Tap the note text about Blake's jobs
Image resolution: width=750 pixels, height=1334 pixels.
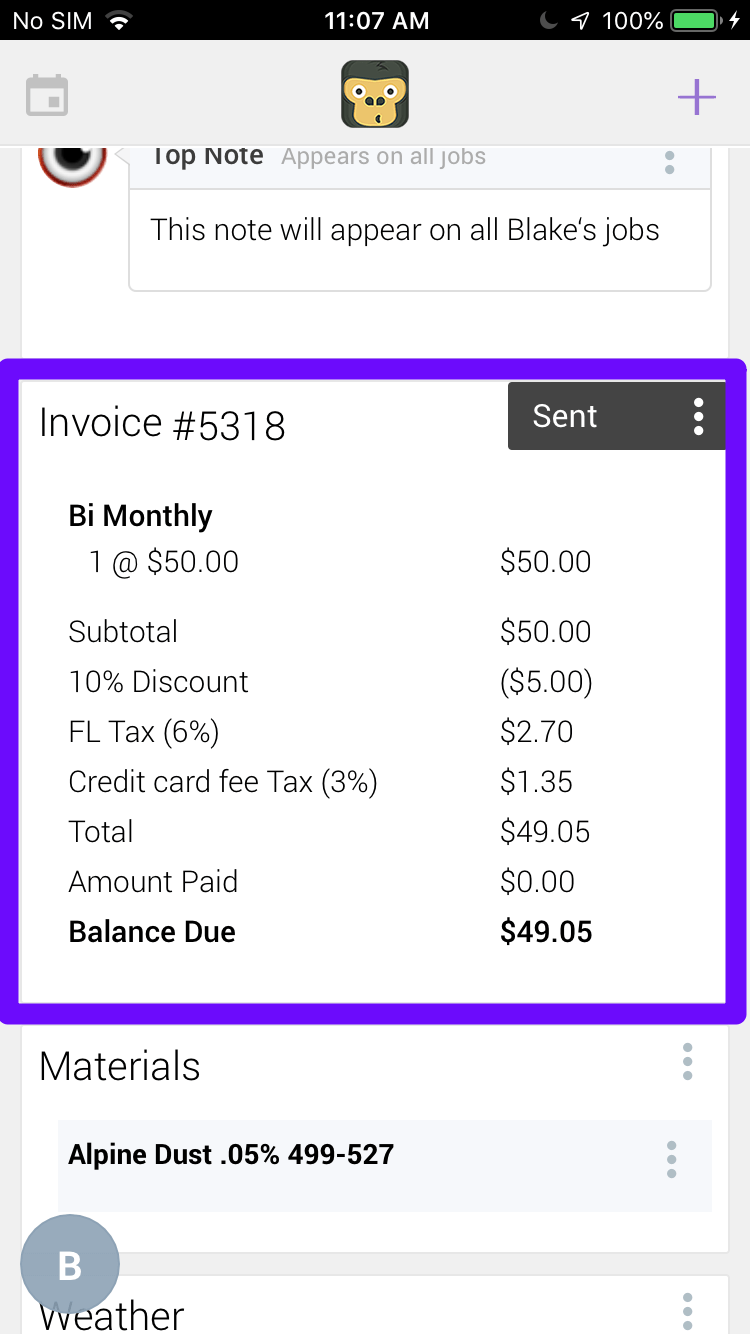click(x=405, y=230)
